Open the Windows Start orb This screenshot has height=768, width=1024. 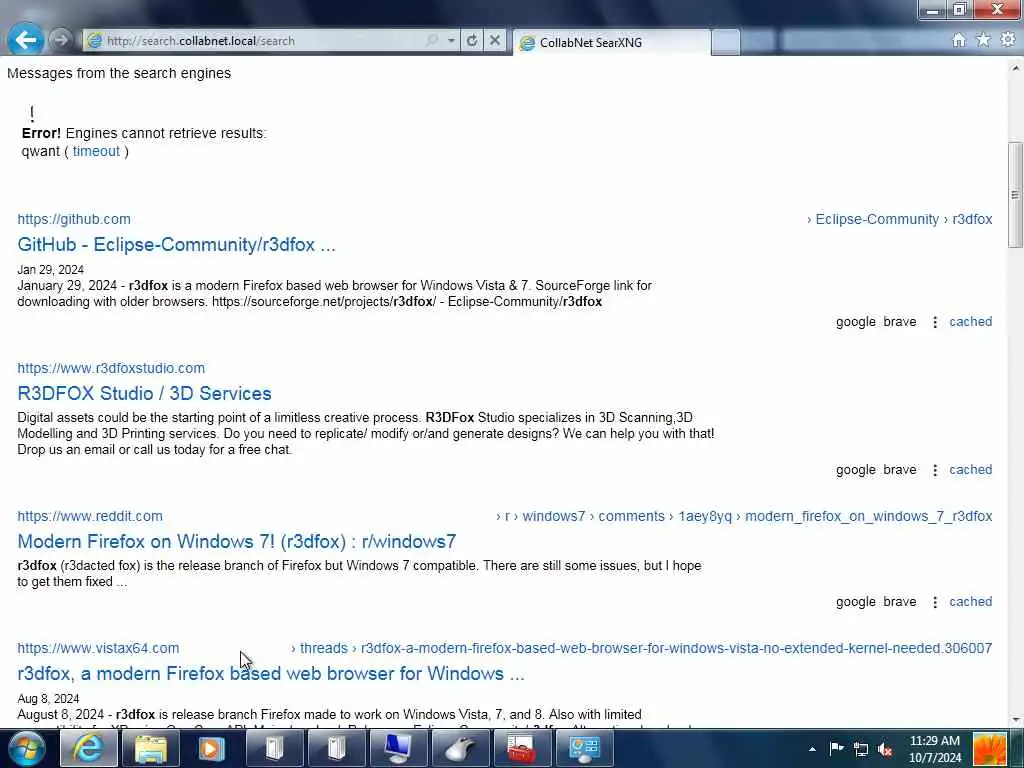pyautogui.click(x=26, y=748)
